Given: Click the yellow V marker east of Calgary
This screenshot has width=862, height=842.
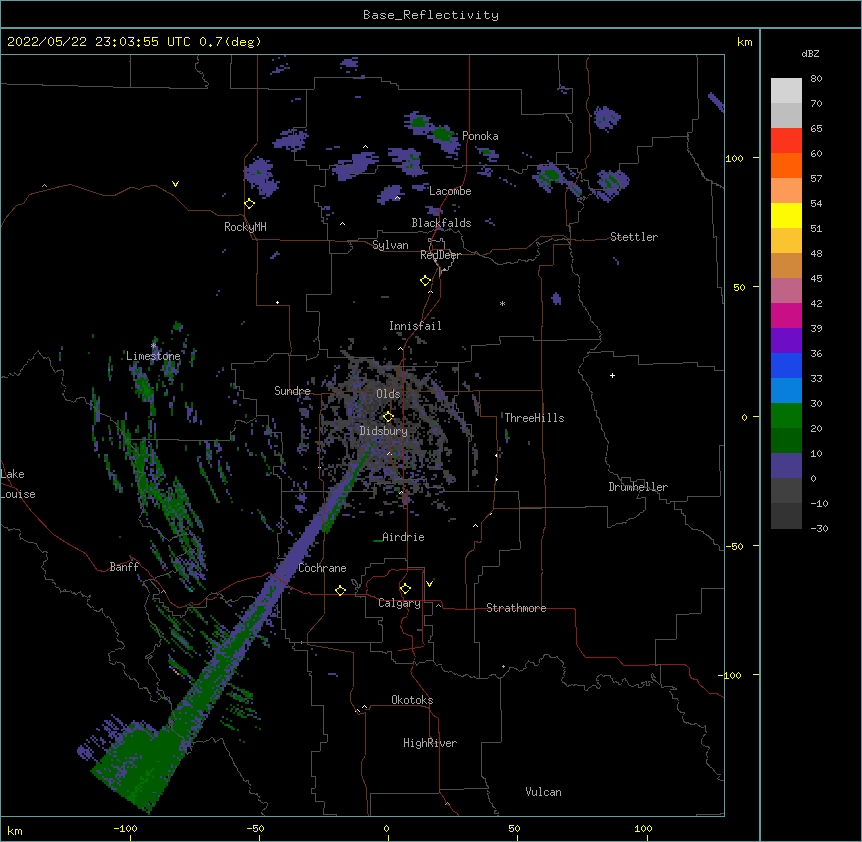Looking at the screenshot, I should tap(429, 583).
